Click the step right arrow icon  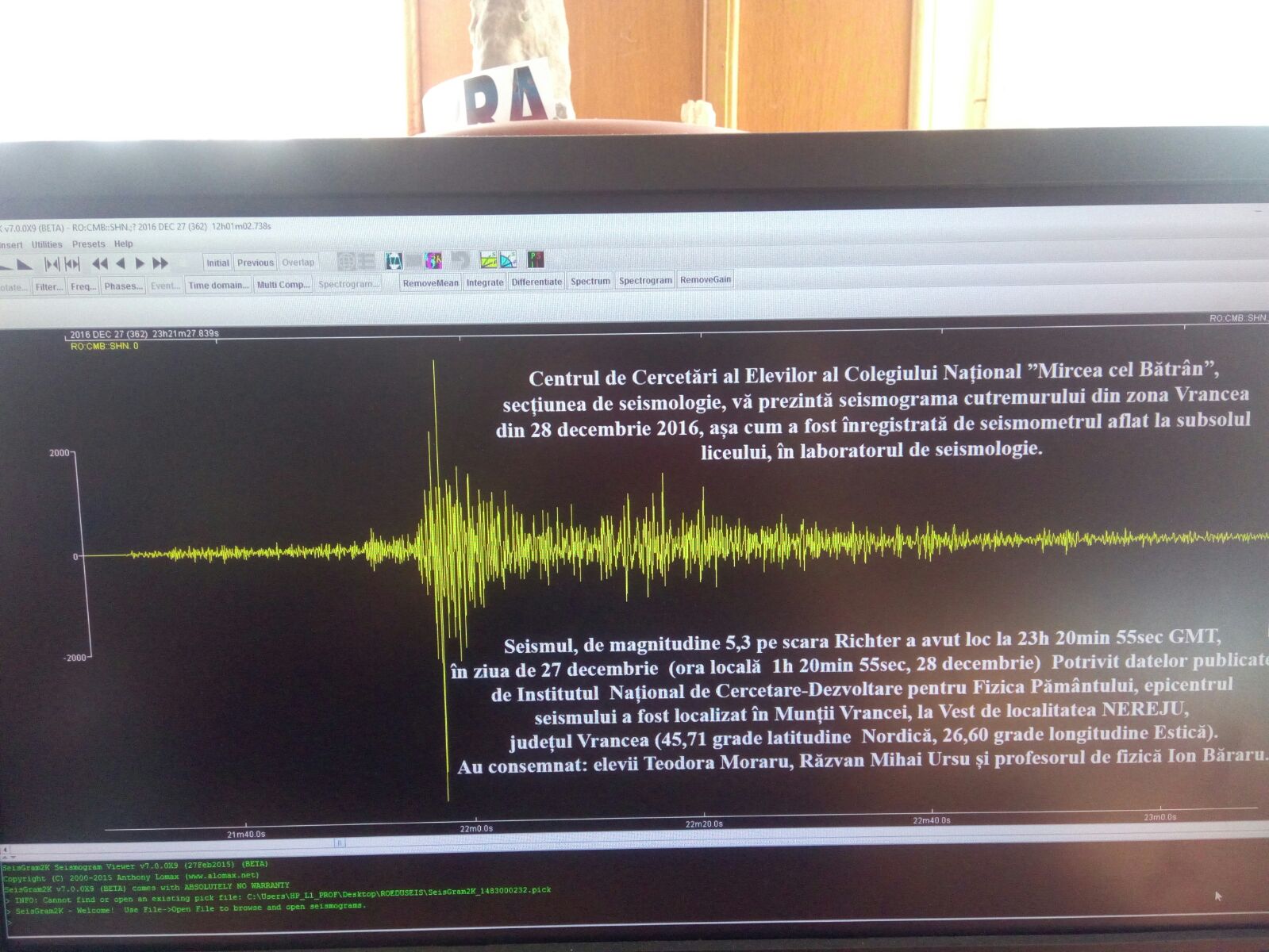click(140, 263)
